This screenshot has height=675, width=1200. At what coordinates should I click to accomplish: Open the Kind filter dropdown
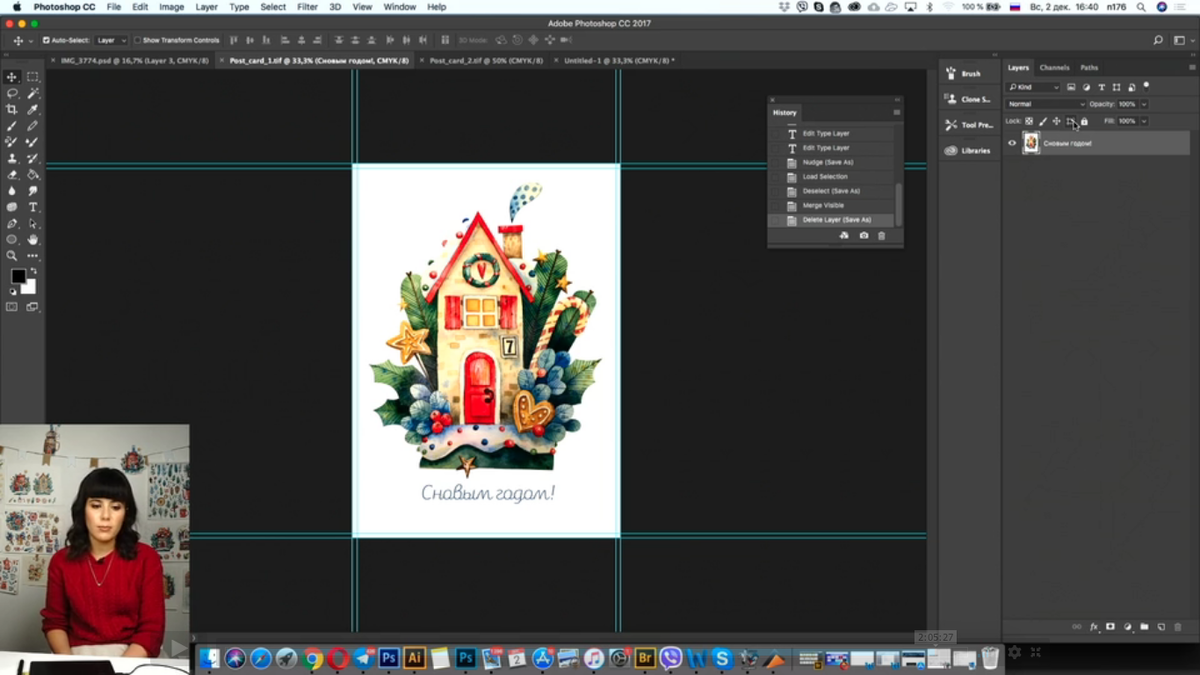pos(1034,87)
